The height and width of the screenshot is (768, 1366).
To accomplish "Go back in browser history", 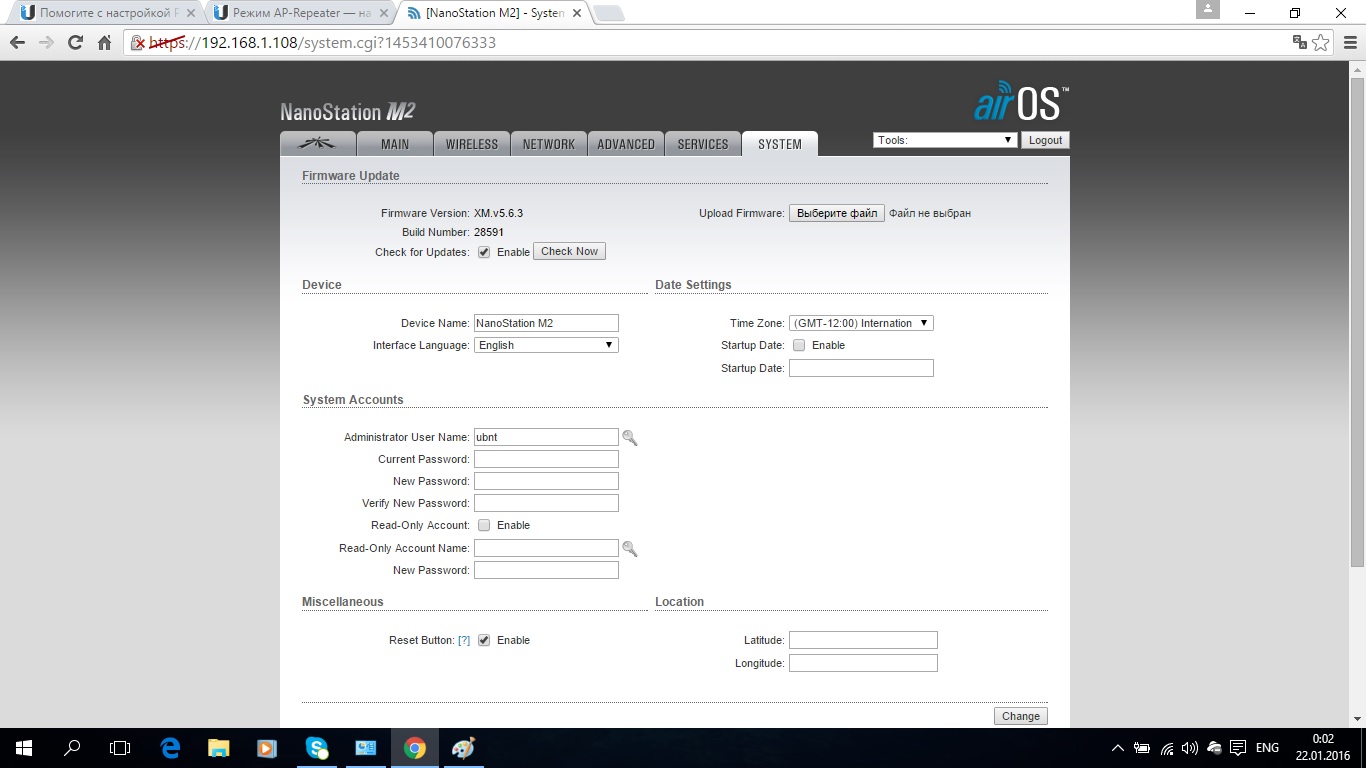I will (16, 43).
